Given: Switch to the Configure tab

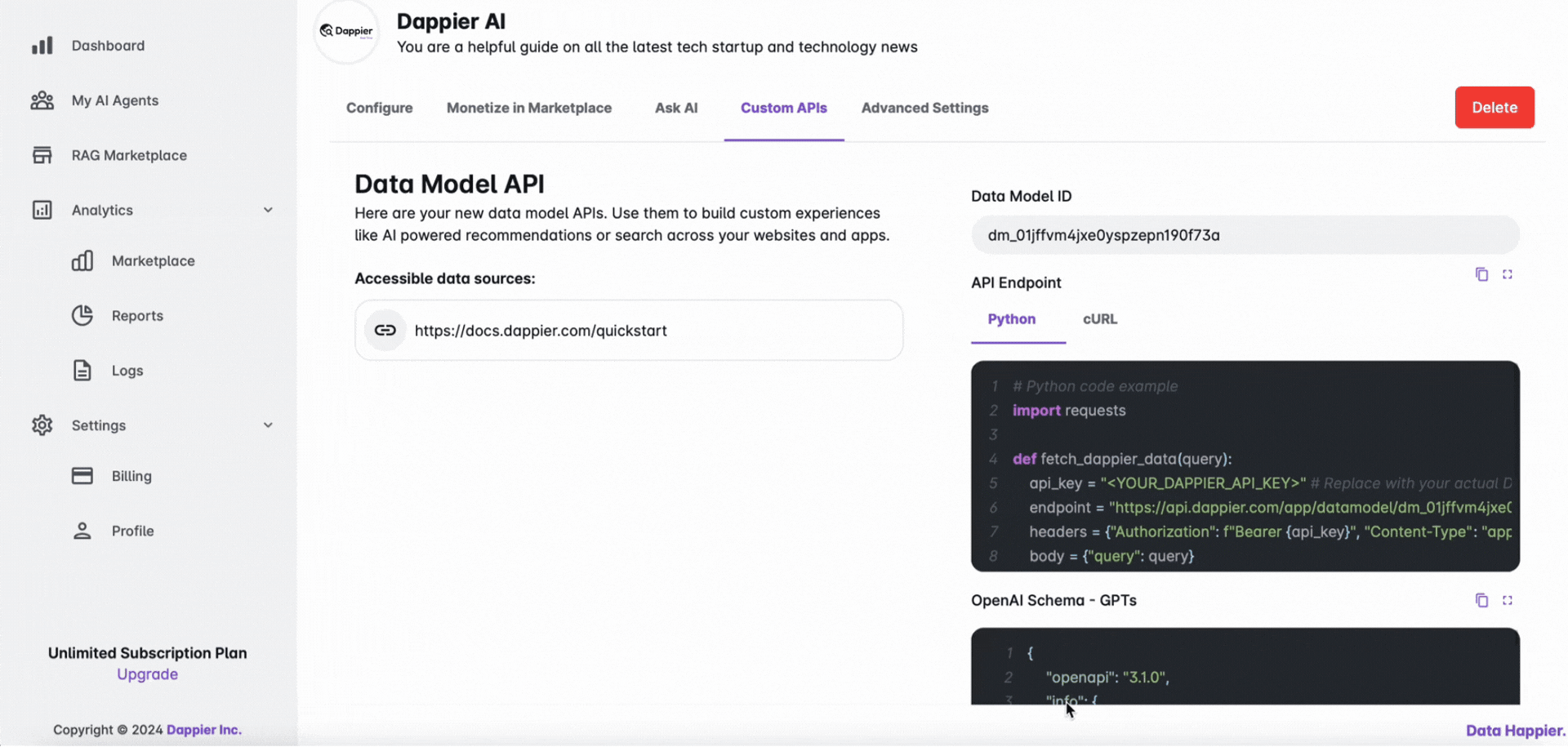Looking at the screenshot, I should (379, 108).
